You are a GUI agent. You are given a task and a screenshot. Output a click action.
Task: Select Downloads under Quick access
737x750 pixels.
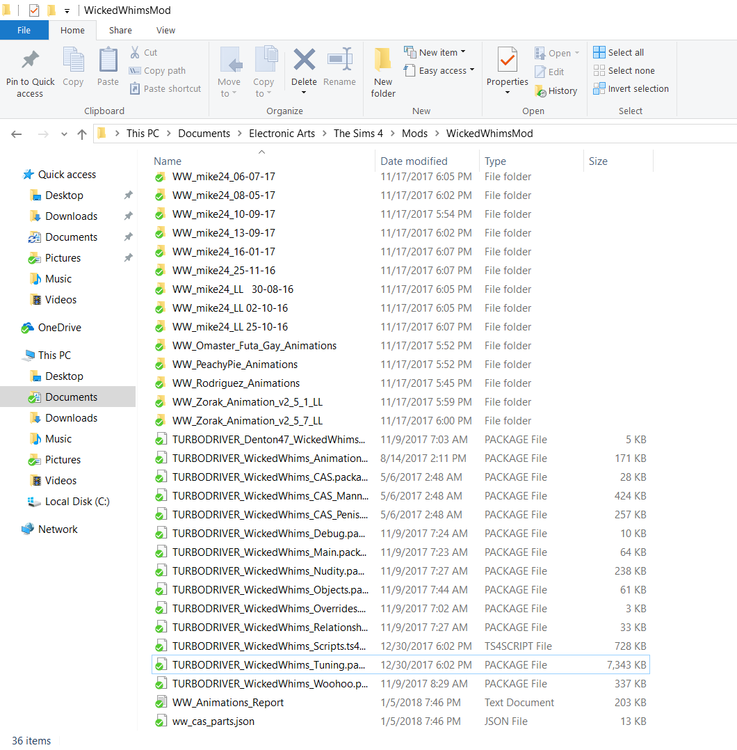click(x=63, y=216)
